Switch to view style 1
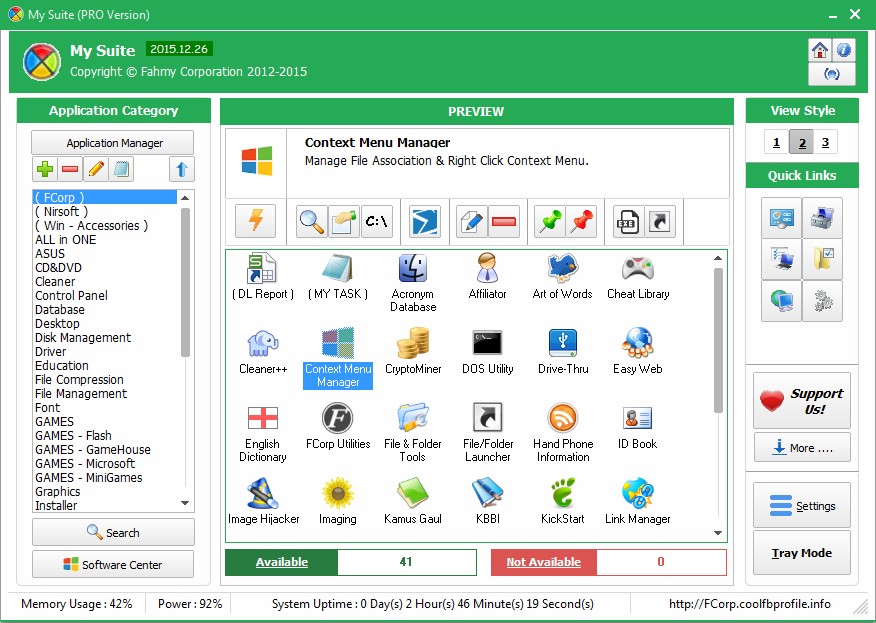The height and width of the screenshot is (623, 876). tap(777, 142)
